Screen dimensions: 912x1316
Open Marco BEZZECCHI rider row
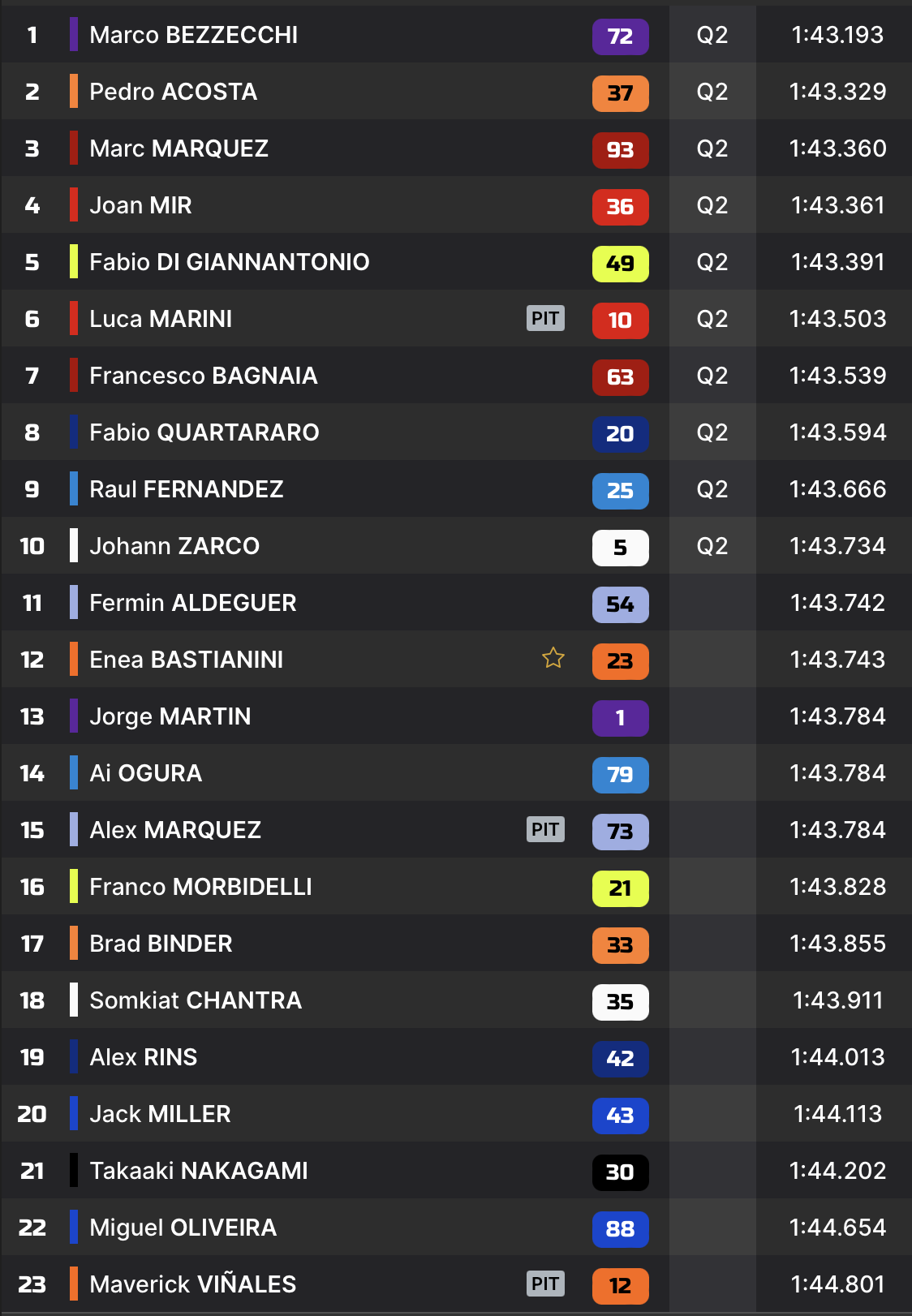(x=456, y=35)
